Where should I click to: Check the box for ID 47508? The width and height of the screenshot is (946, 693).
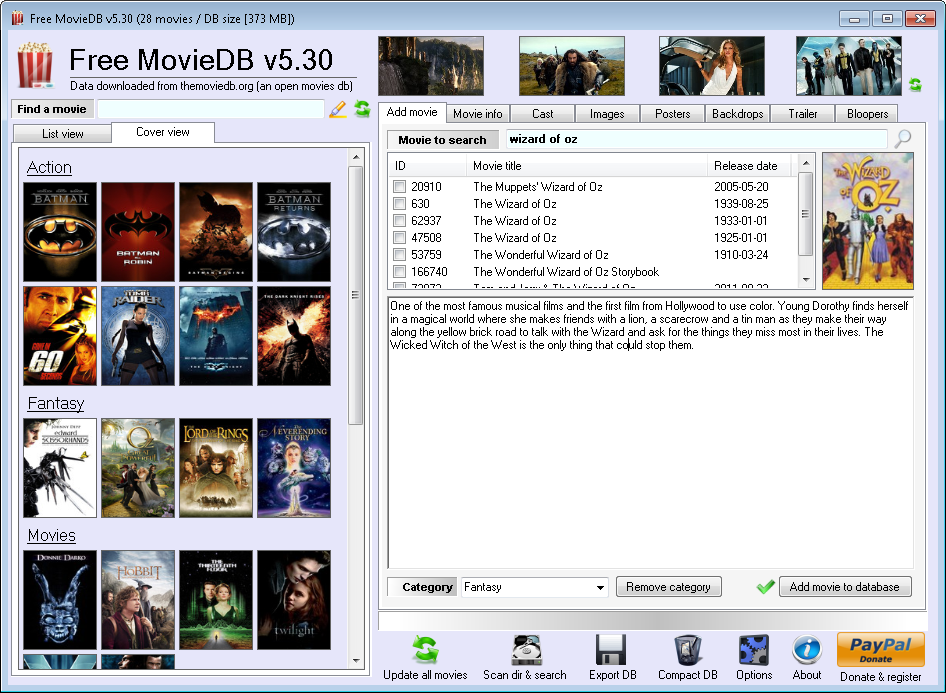pyautogui.click(x=399, y=238)
